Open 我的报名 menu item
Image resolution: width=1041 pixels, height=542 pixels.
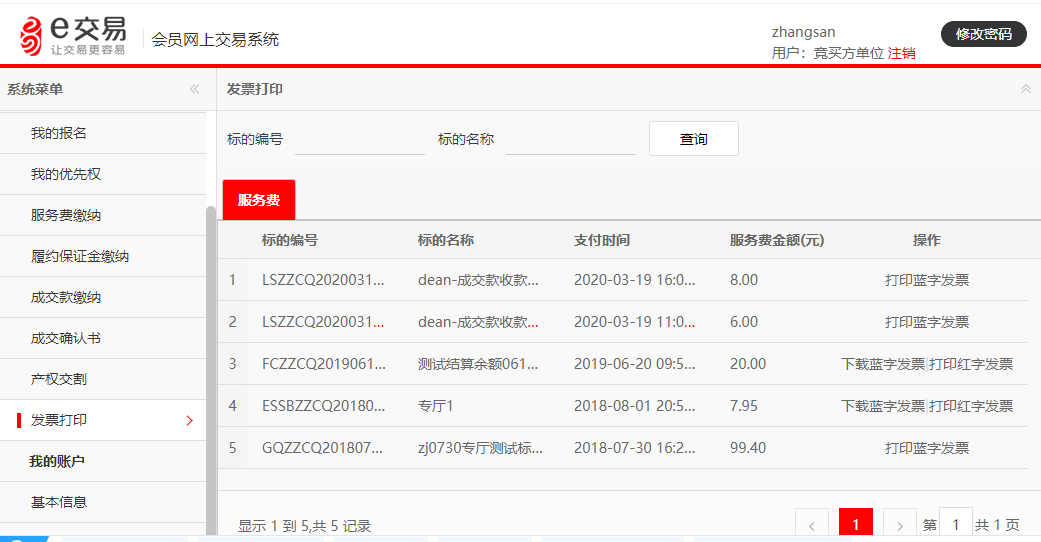point(103,133)
